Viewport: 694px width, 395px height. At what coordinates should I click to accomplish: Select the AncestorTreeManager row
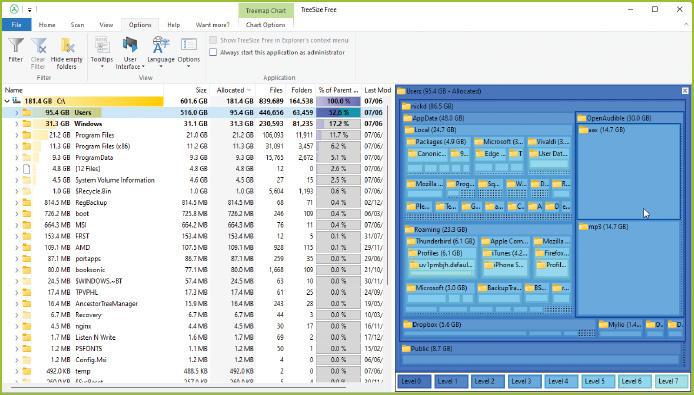click(195, 304)
